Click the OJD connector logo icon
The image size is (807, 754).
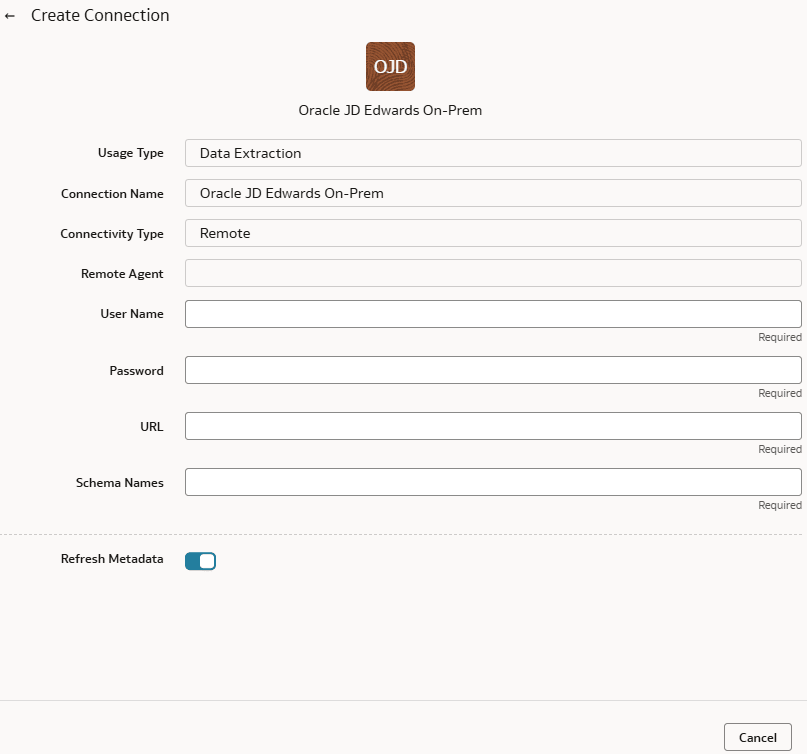point(390,66)
